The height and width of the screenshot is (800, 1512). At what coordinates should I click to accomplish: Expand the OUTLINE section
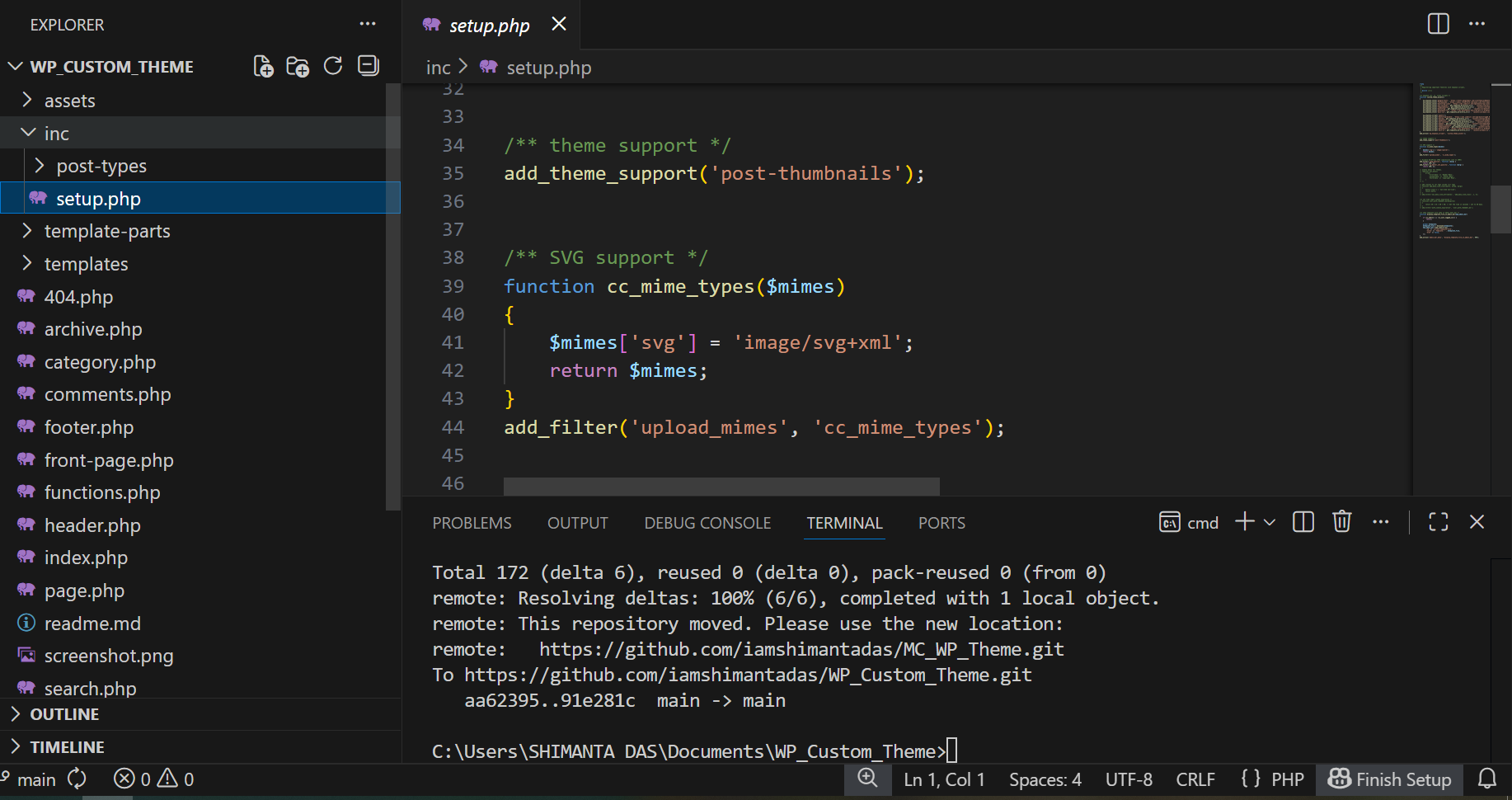coord(64,714)
